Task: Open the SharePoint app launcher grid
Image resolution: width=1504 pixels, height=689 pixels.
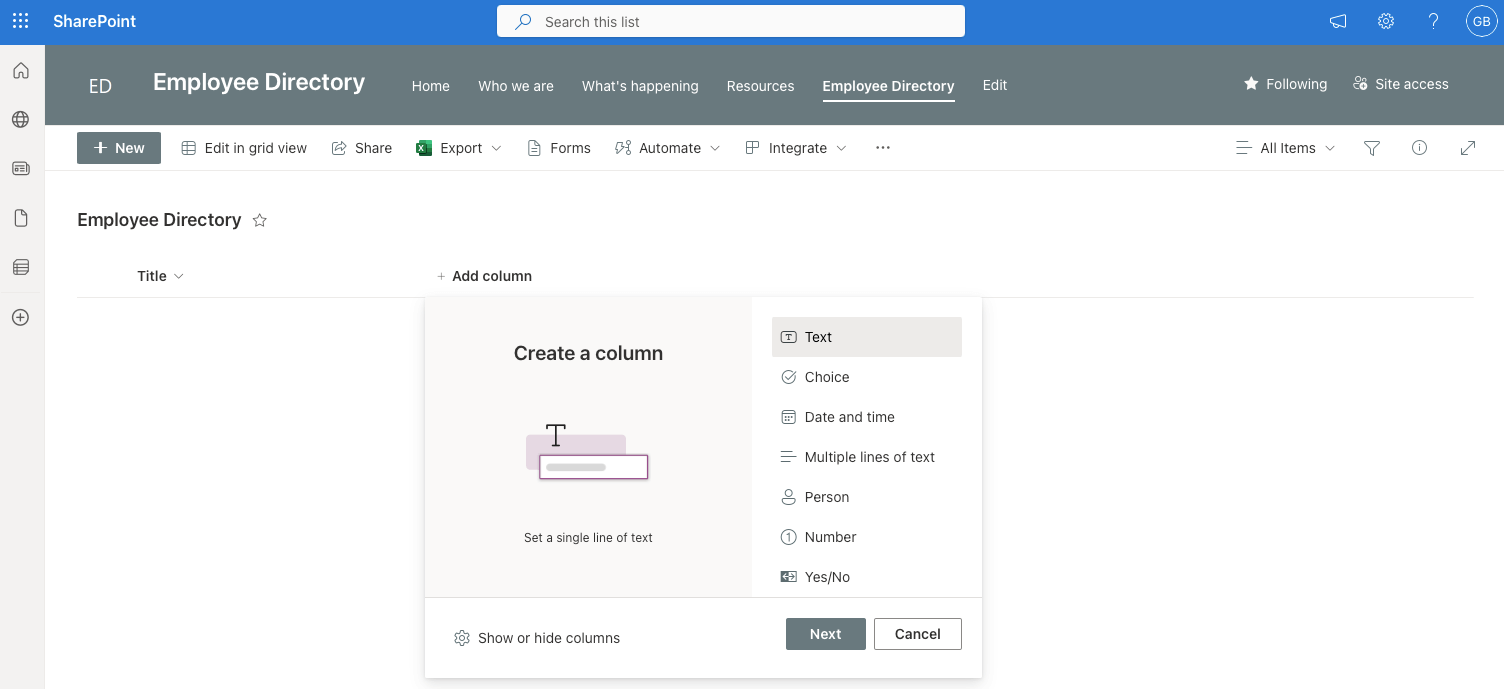Action: click(x=20, y=20)
